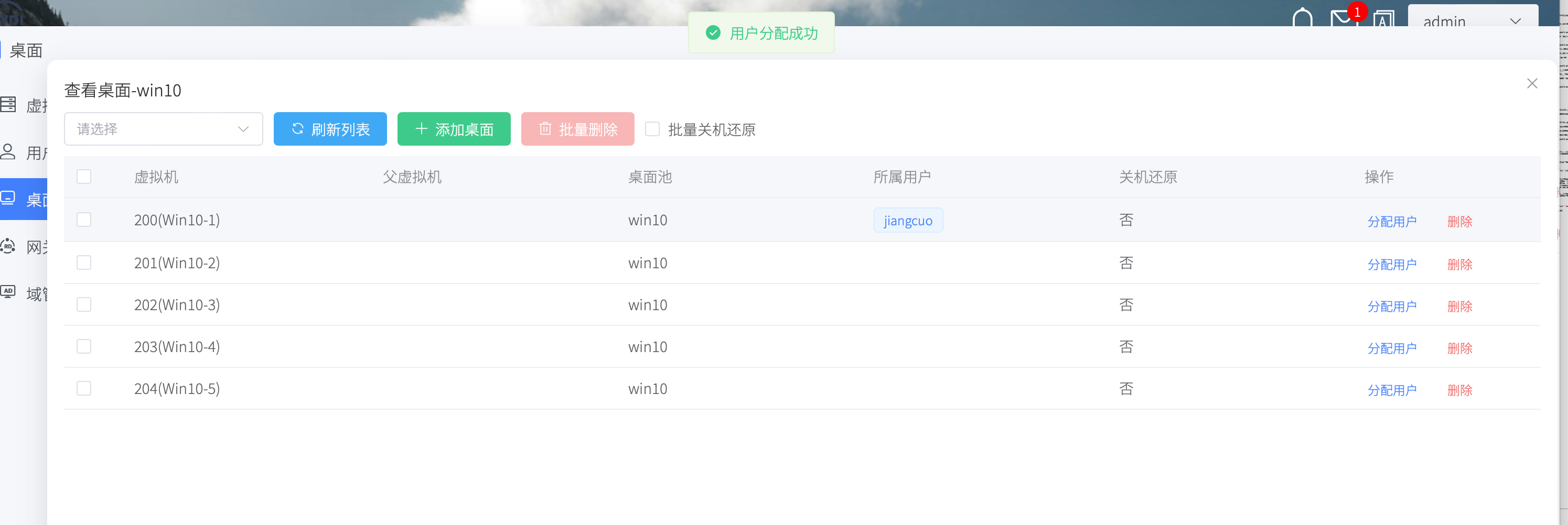Click the user person sidebar icon

(x=8, y=152)
